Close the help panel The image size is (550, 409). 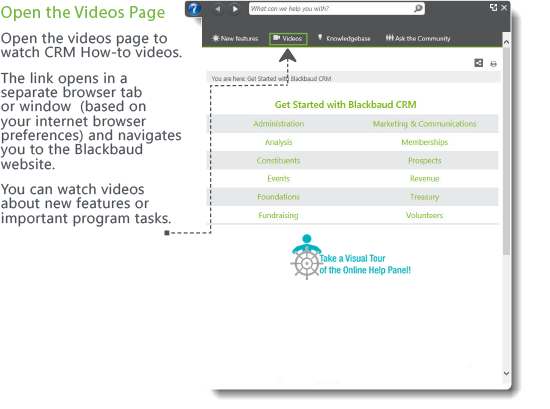[504, 7]
